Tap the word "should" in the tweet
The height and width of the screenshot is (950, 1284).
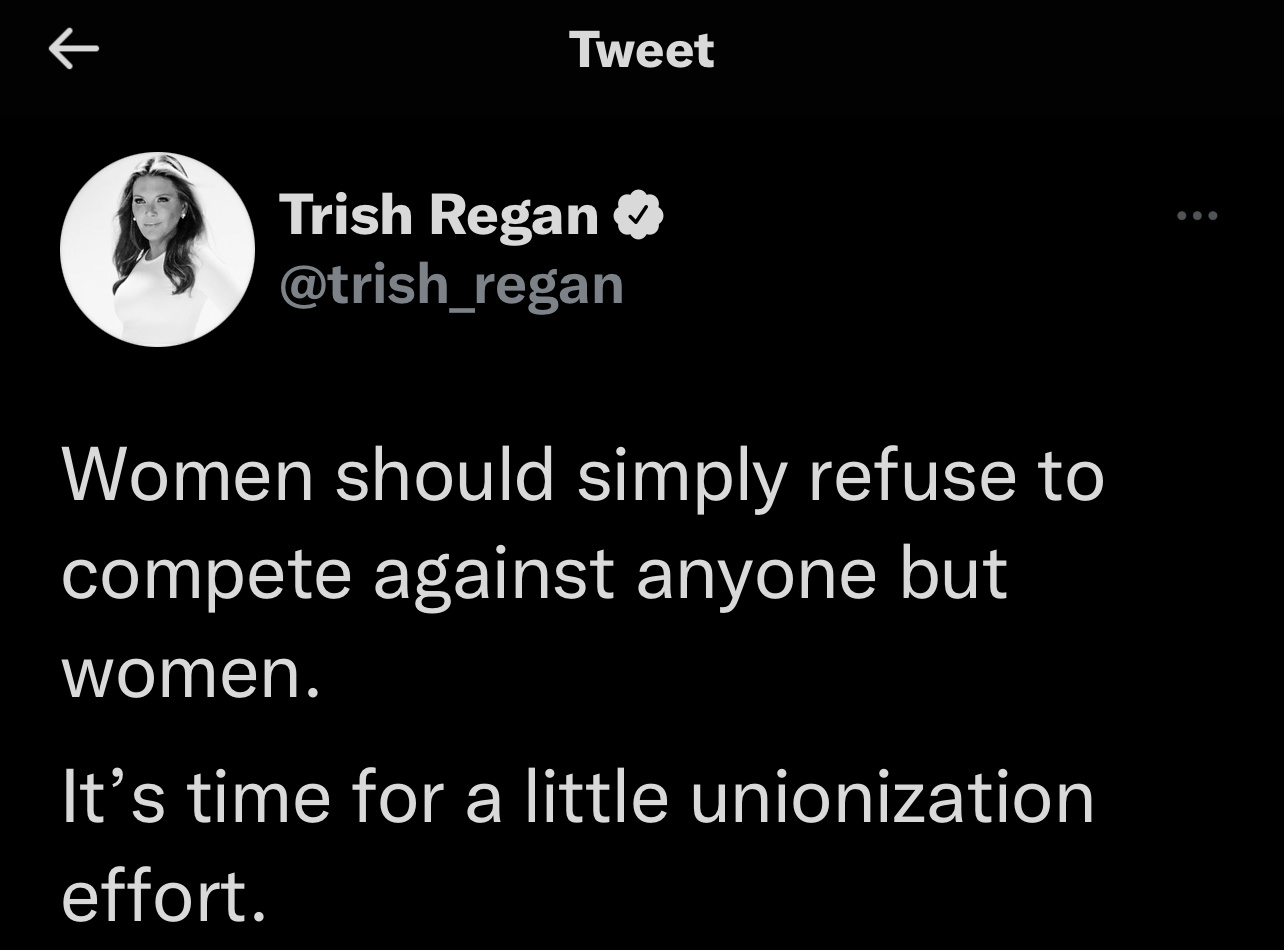(444, 474)
